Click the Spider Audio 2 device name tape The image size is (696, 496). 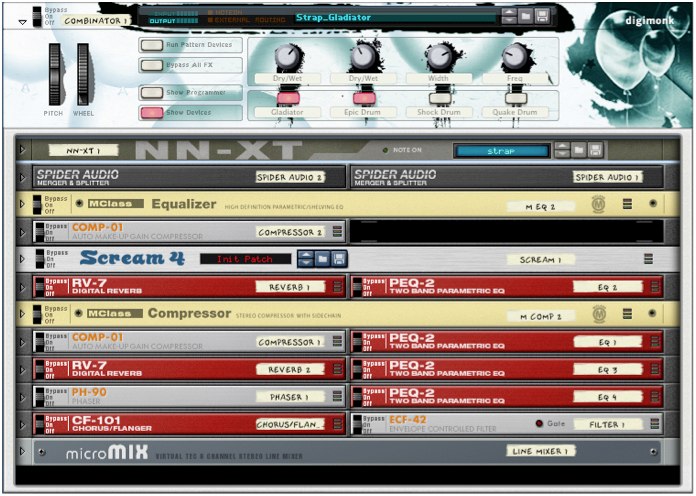point(290,177)
